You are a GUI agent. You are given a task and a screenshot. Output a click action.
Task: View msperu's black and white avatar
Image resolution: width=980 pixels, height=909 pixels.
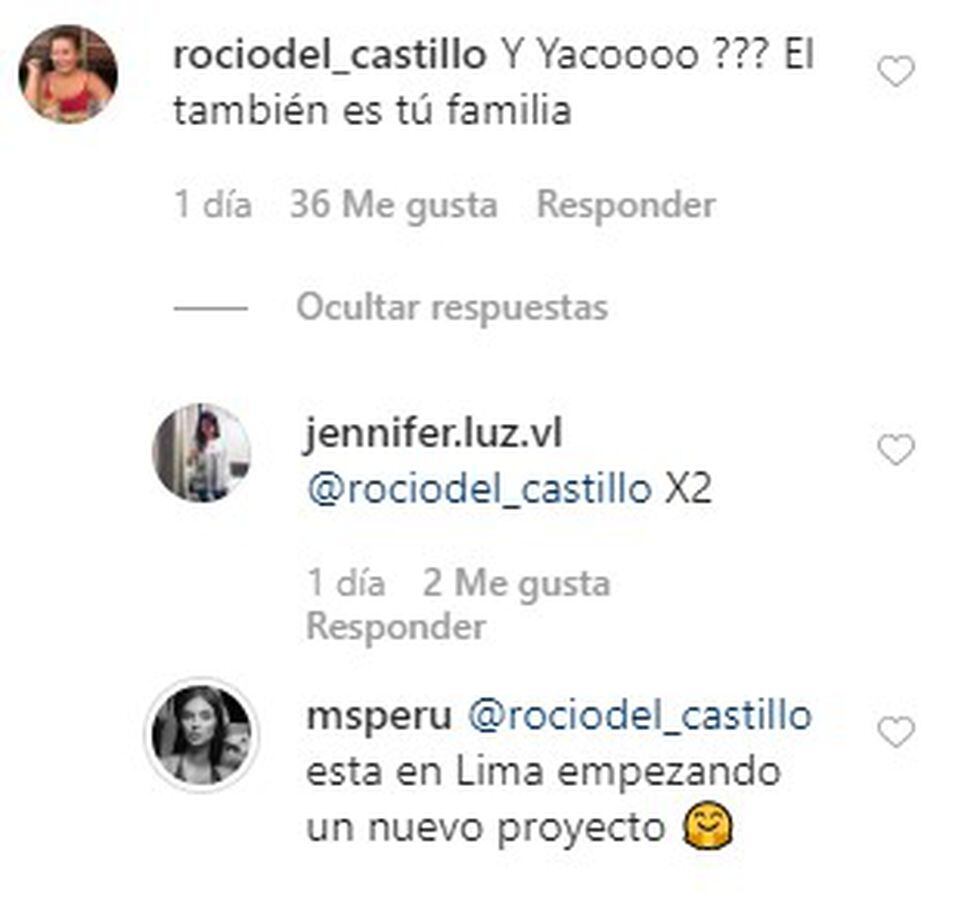coord(202,735)
